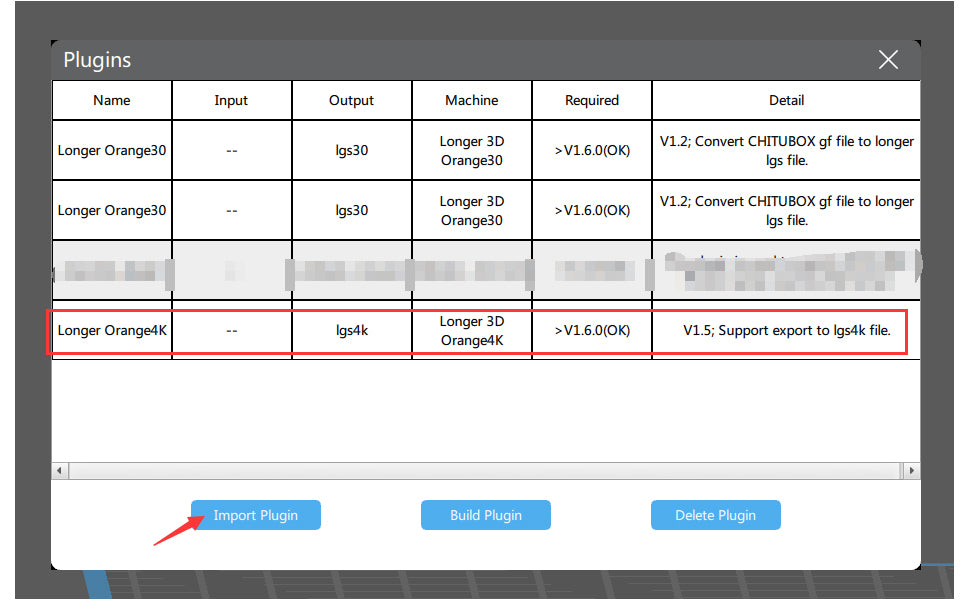Click the lgs4k output cell
Screen dimensions: 970x600
click(x=351, y=330)
